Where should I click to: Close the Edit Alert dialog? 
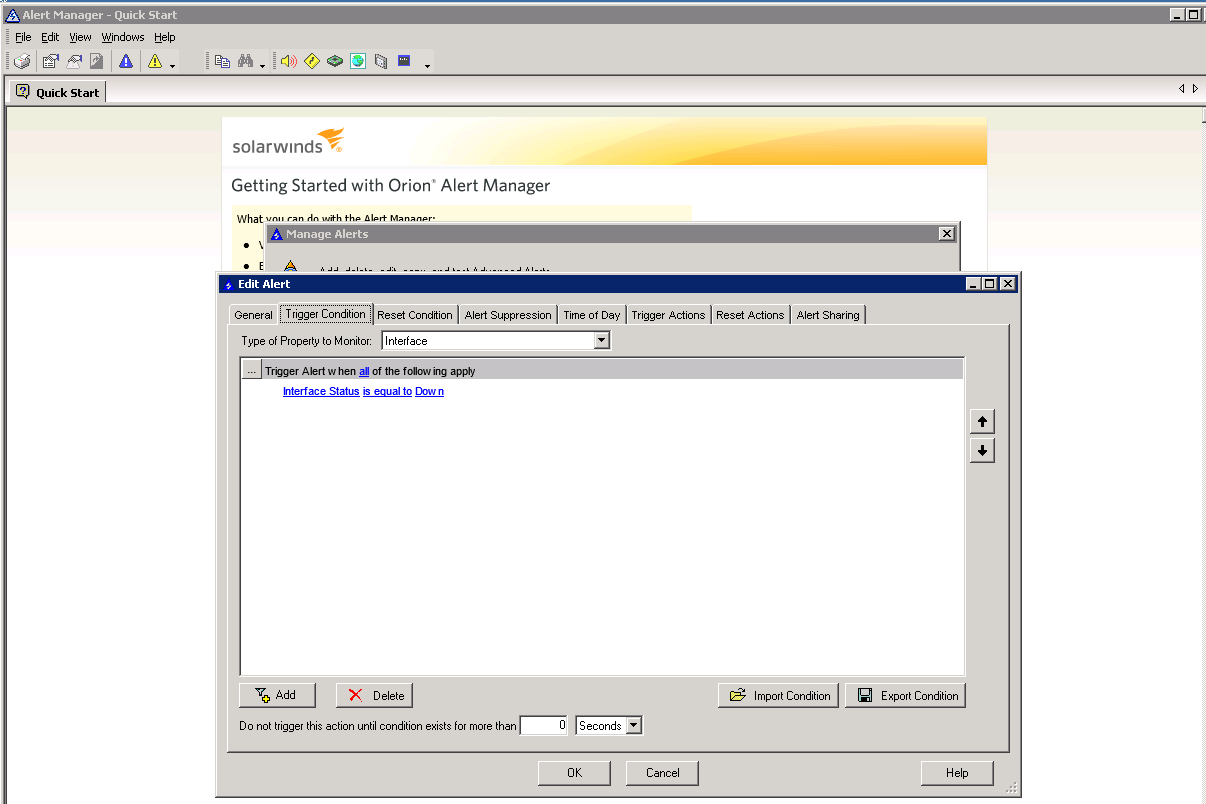pyautogui.click(x=1008, y=284)
